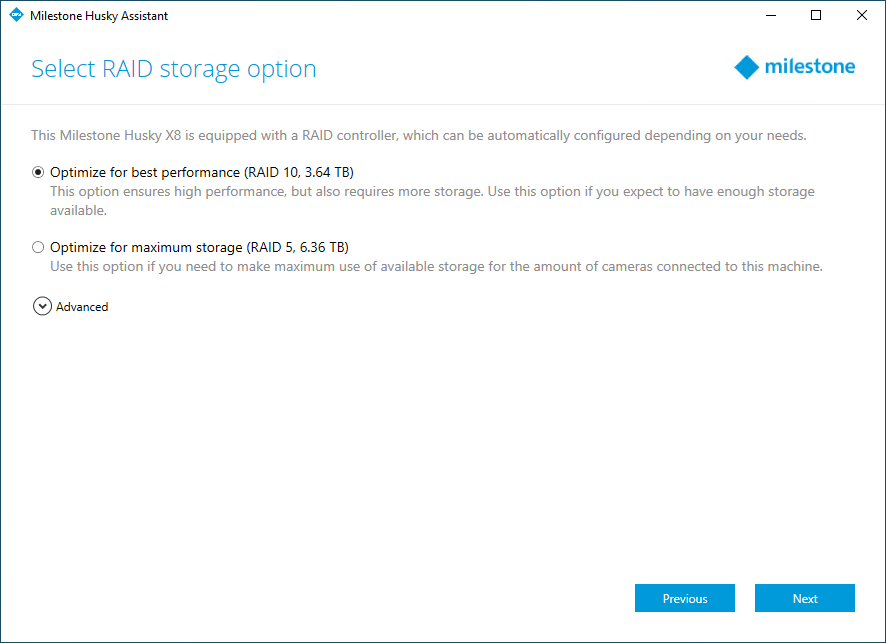Click the Husky Assistant app icon in title bar

coord(16,15)
